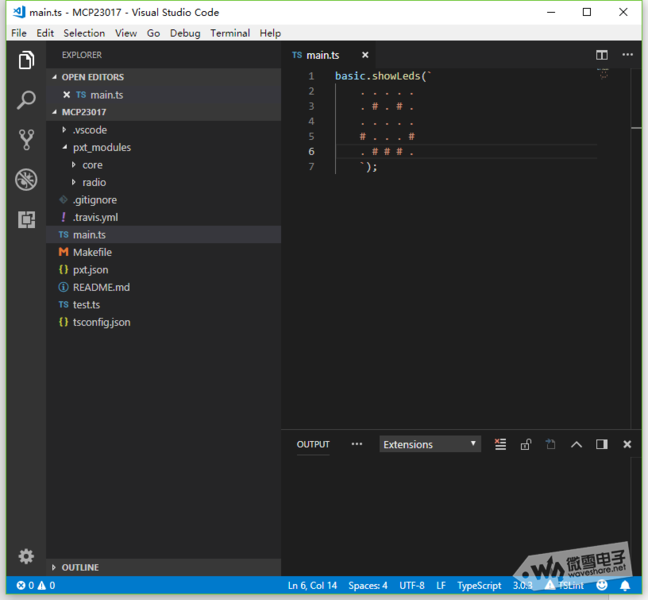Open the Extensions output channel dropdown
Screen dimensions: 648x600
click(x=430, y=444)
